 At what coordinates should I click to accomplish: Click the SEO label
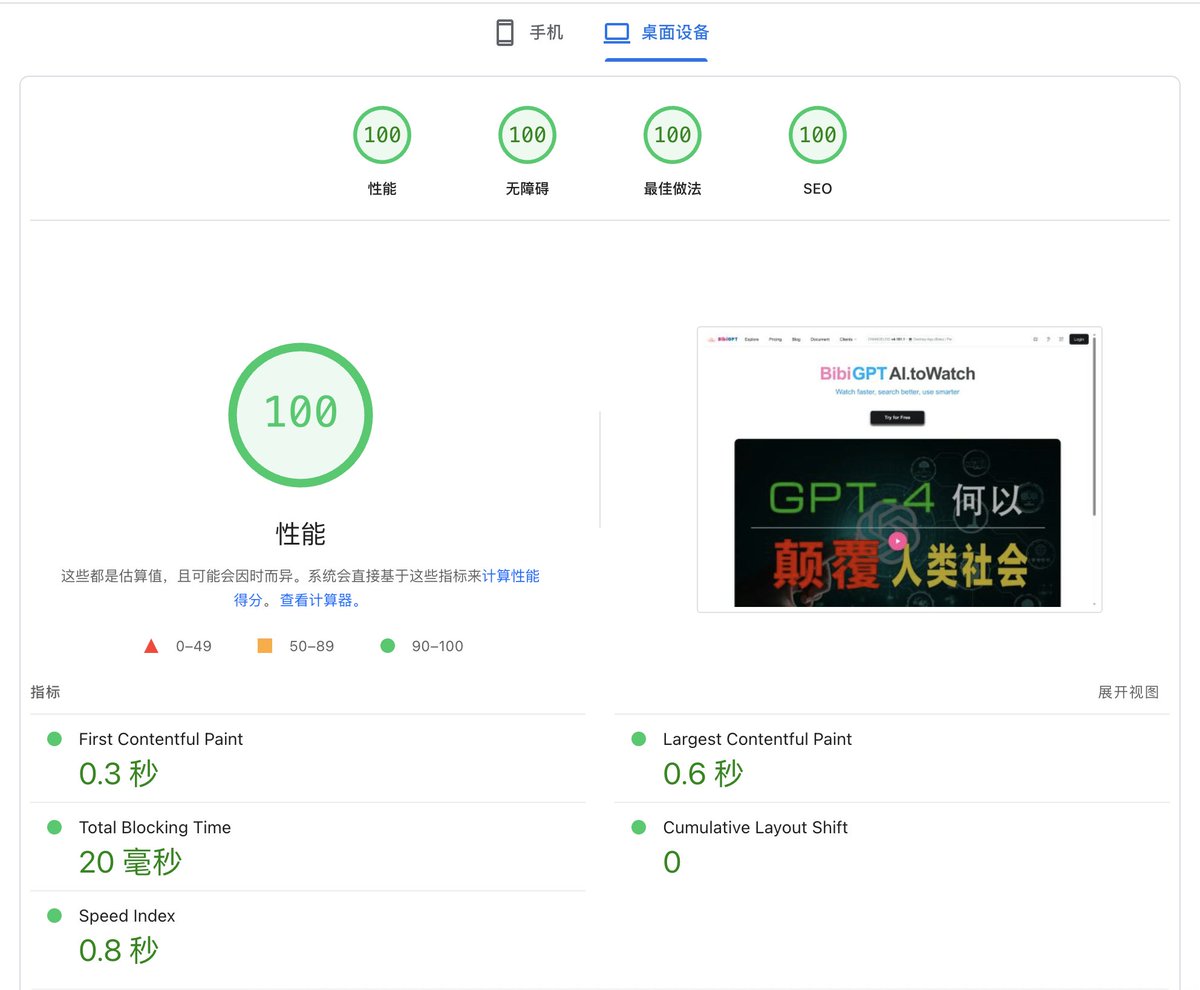(x=817, y=188)
